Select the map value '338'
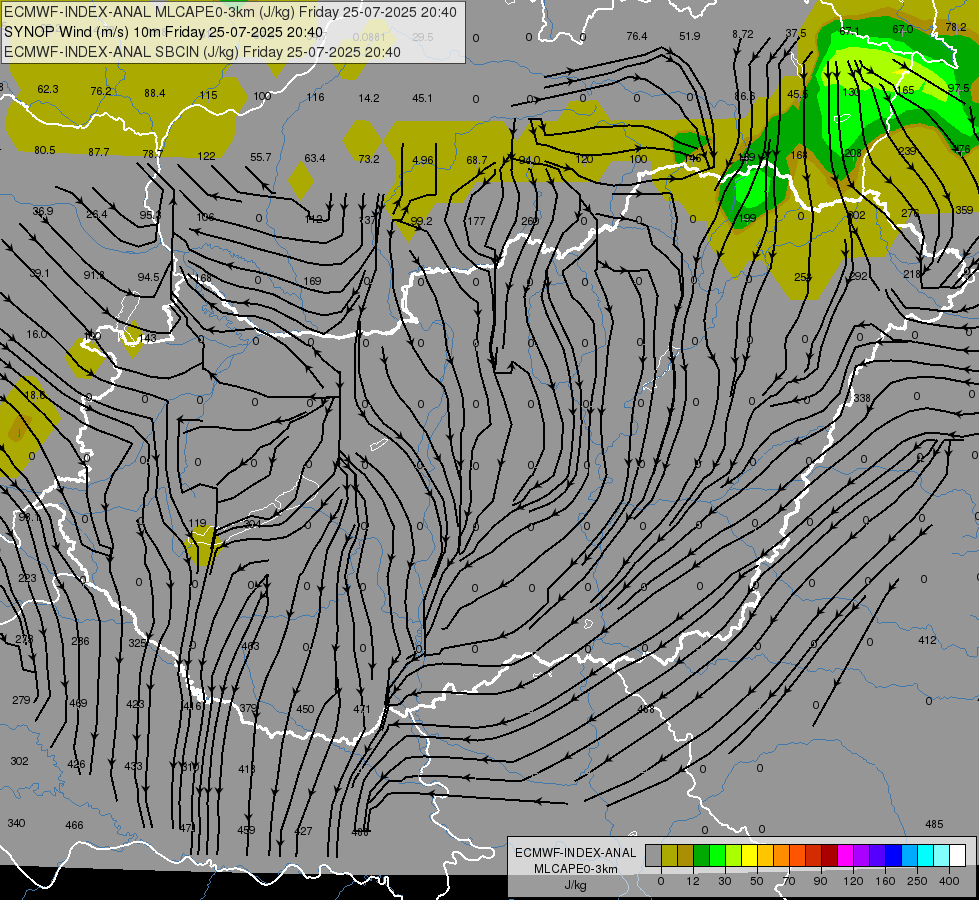The image size is (979, 900). 862,398
